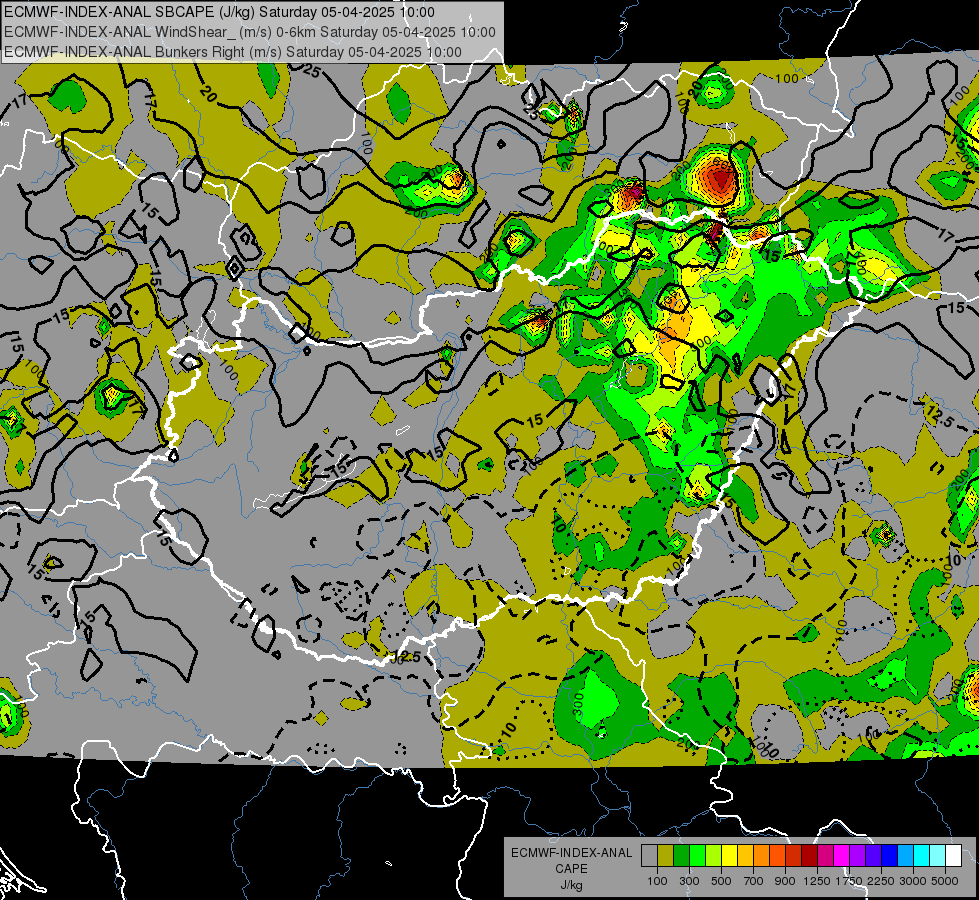
Task: Click the white legend swatch
Action: coord(953,856)
